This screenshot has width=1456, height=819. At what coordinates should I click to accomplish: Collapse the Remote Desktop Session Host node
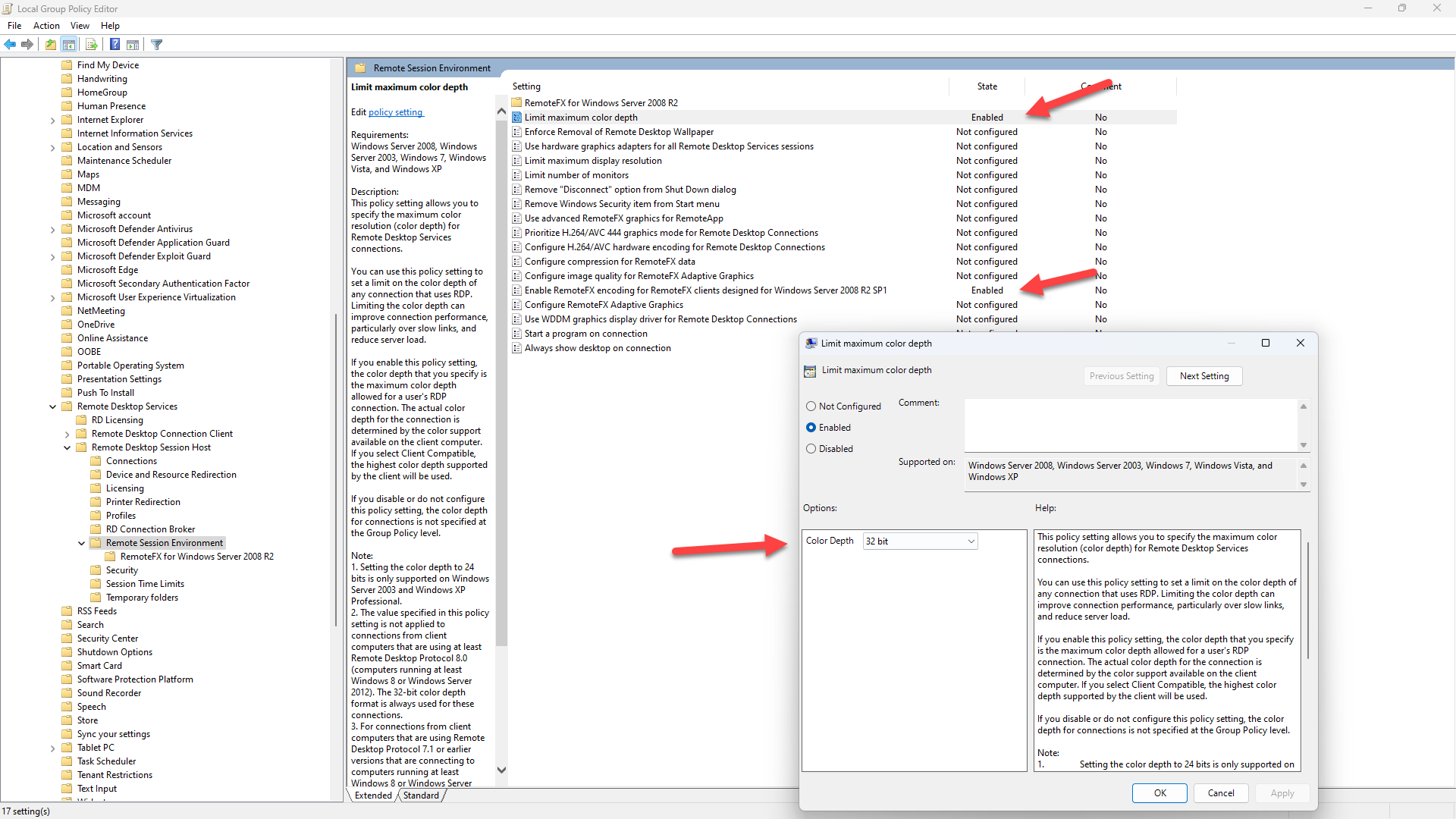pos(67,447)
